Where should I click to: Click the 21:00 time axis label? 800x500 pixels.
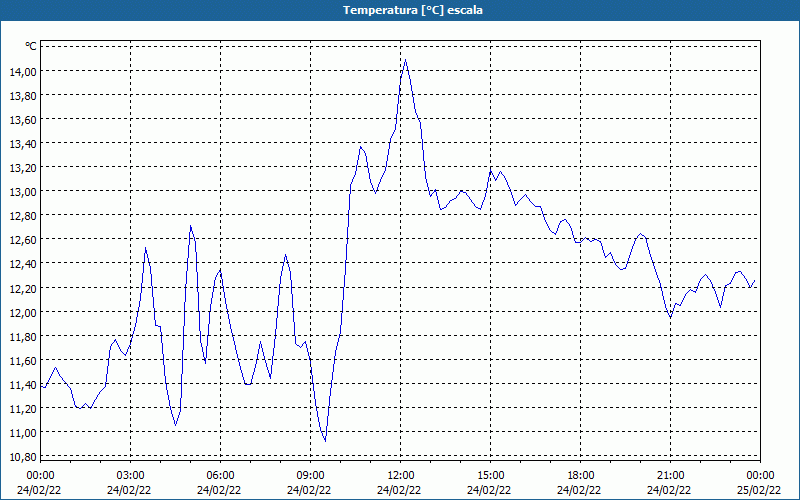[x=670, y=475]
